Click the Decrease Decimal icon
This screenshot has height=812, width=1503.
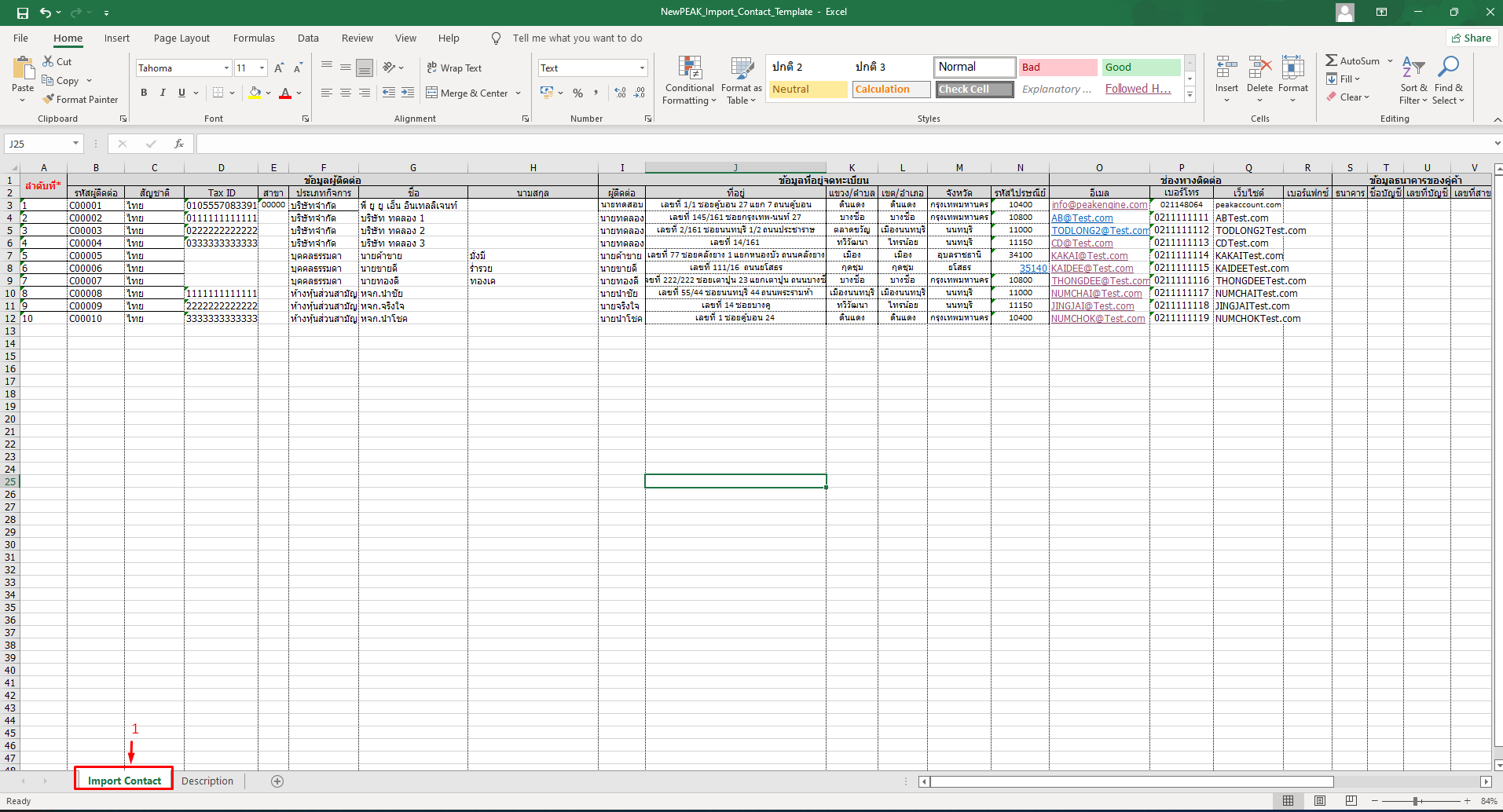(640, 93)
